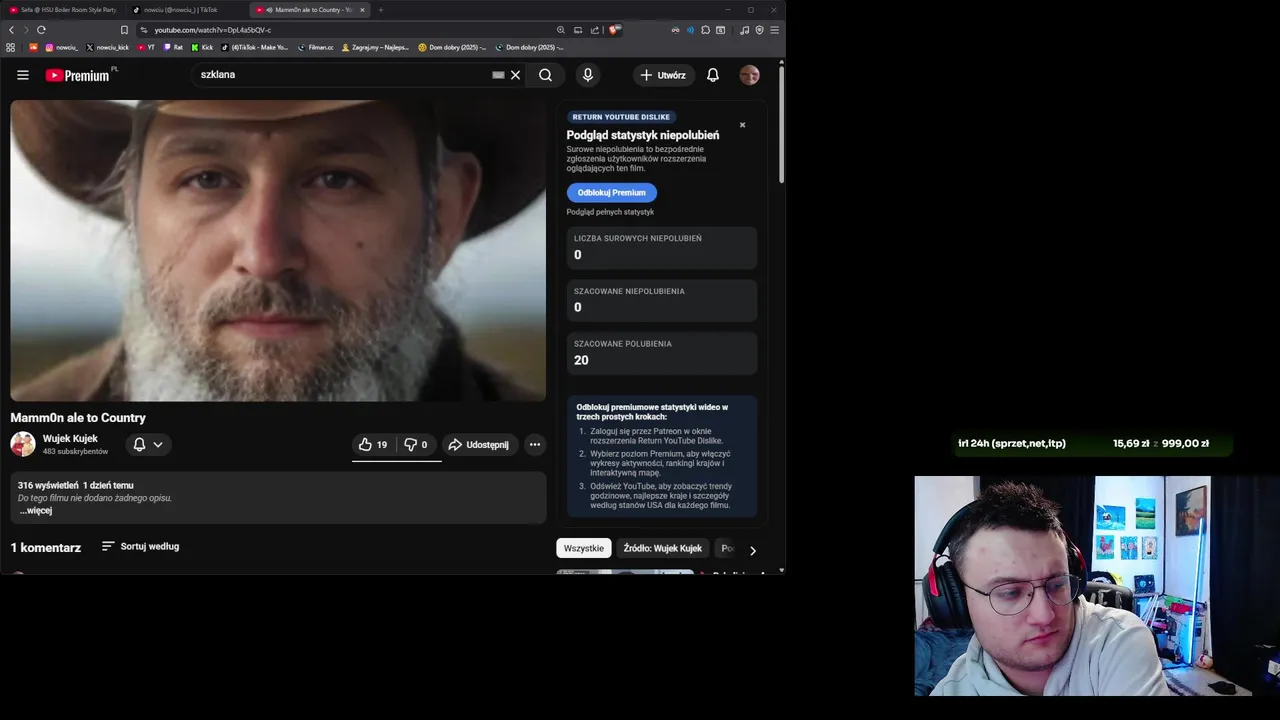The image size is (1280, 720).
Task: Switch to the Sefa @ HSU Boiler Room tab
Action: [x=62, y=10]
